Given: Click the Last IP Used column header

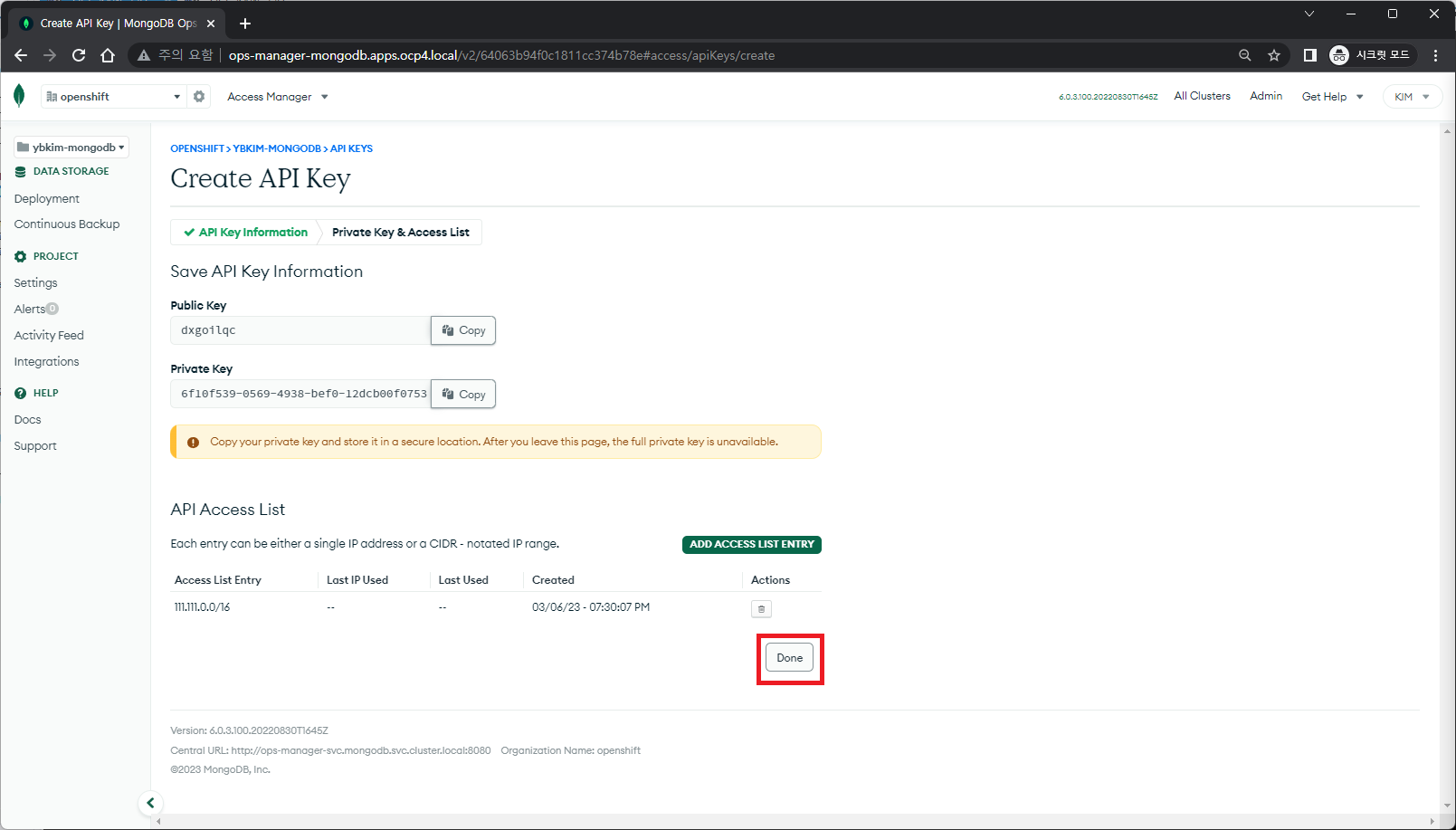Looking at the screenshot, I should coord(357,580).
